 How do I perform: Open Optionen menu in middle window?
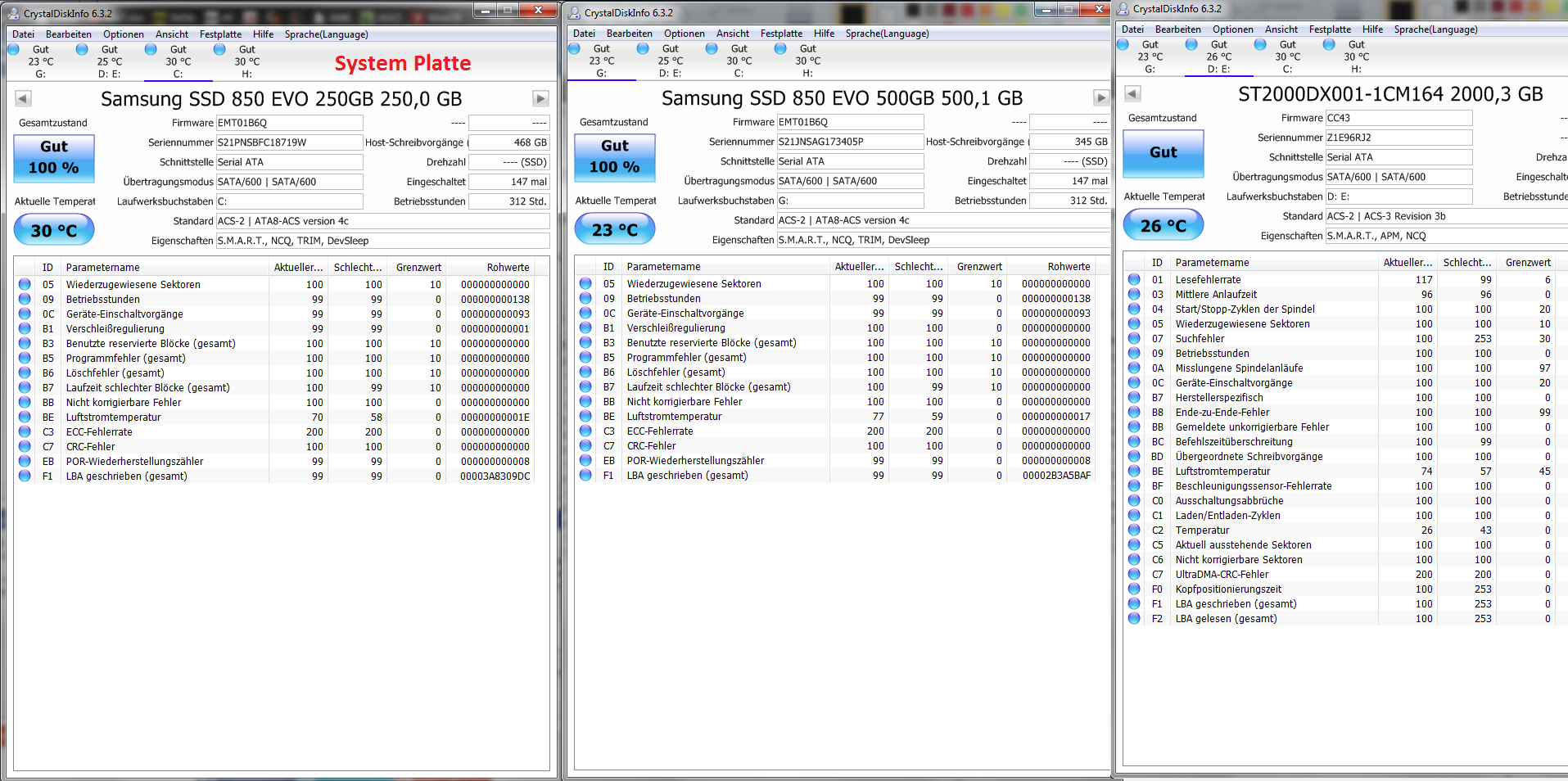pos(685,34)
